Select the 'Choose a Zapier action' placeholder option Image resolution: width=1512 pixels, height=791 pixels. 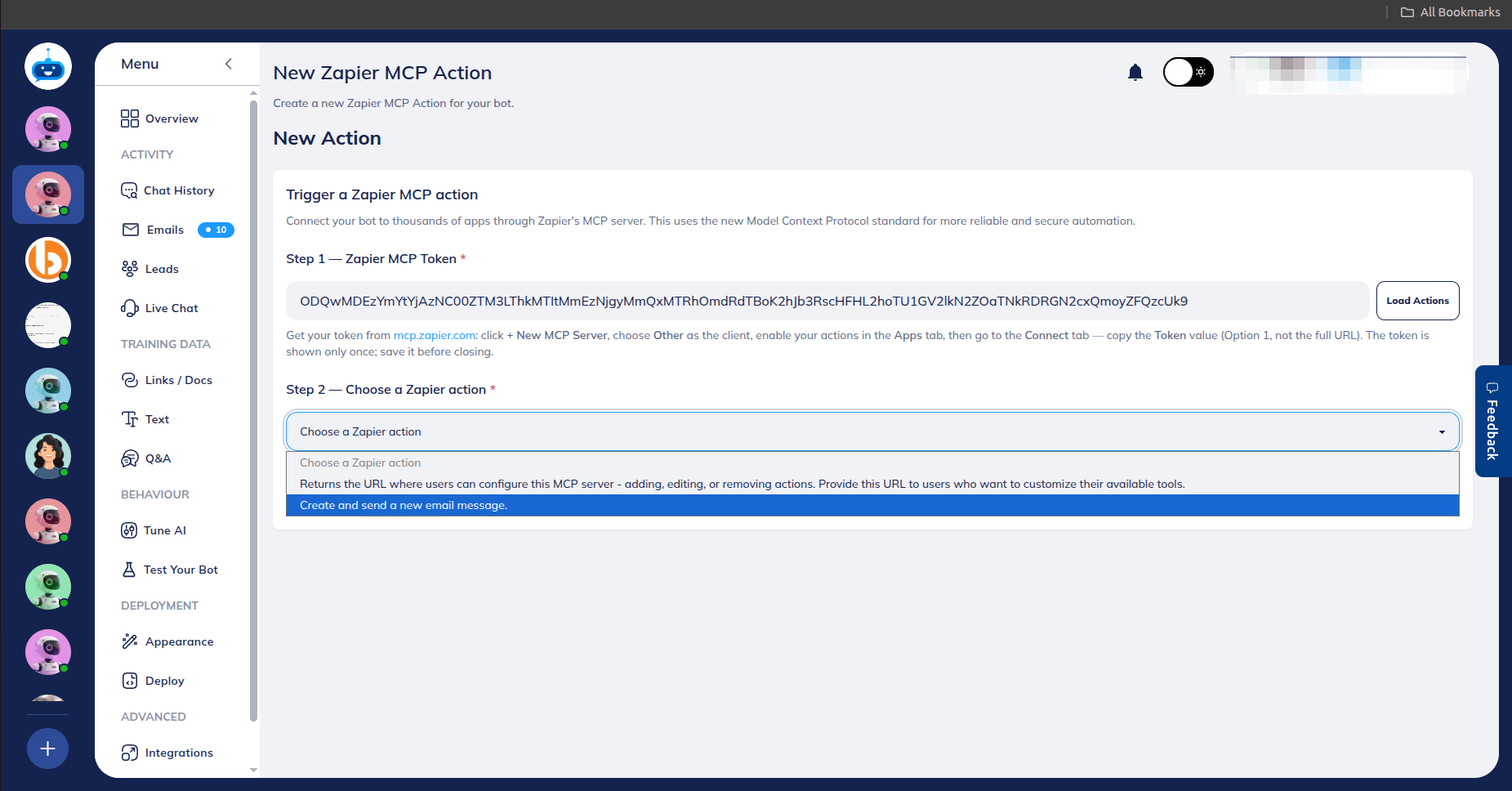(x=872, y=463)
